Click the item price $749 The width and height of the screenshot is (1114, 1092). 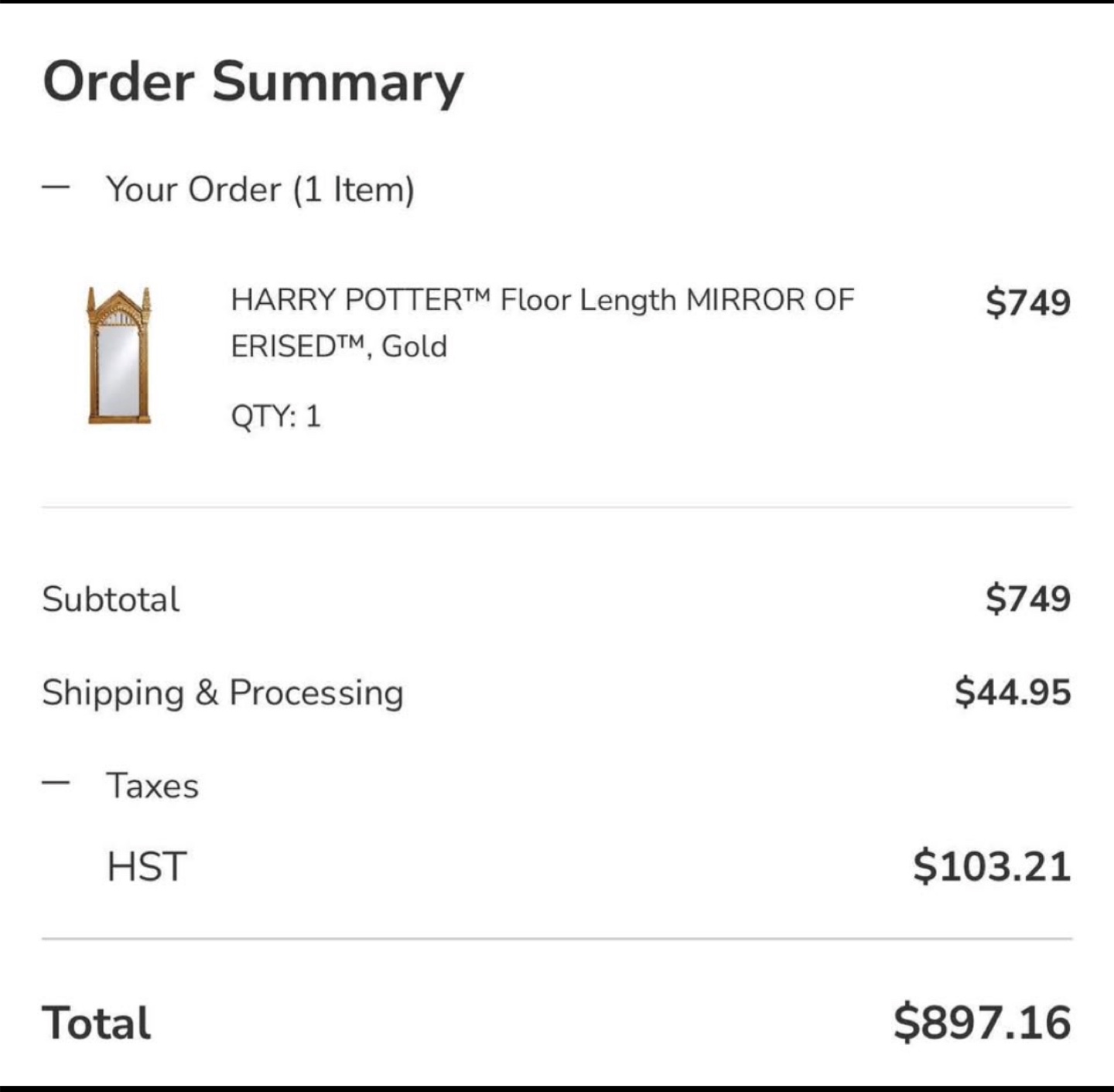pos(1028,302)
